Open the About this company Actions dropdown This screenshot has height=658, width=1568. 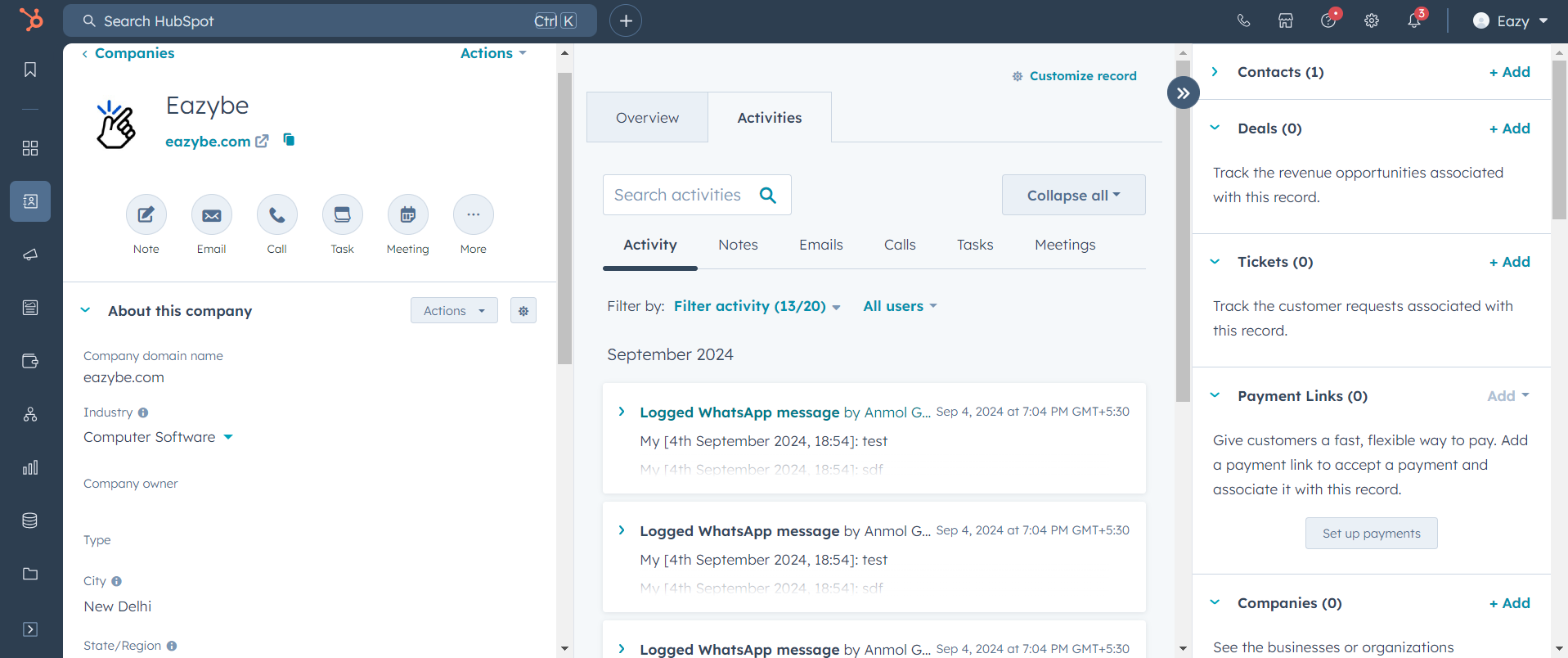454,311
